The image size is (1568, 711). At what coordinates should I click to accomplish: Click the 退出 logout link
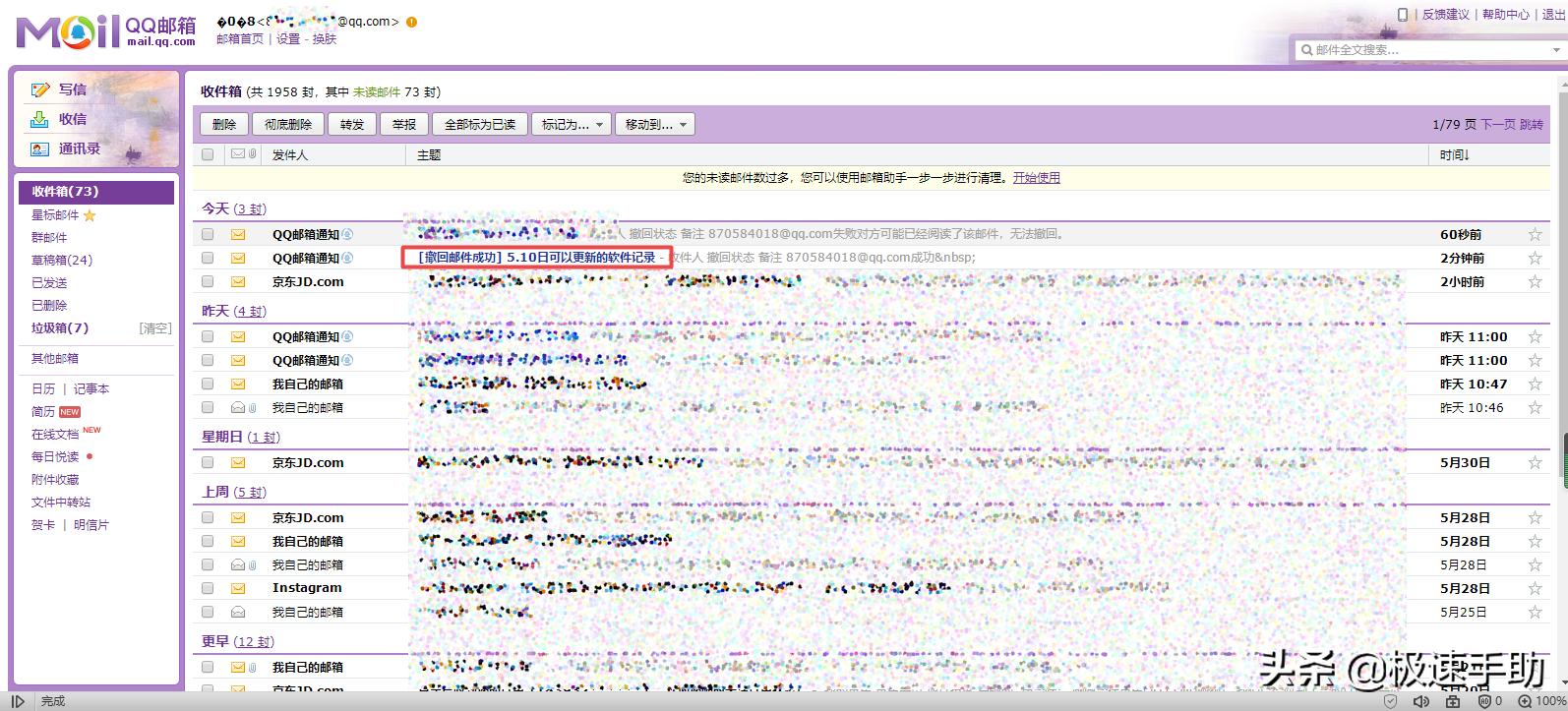[1553, 15]
